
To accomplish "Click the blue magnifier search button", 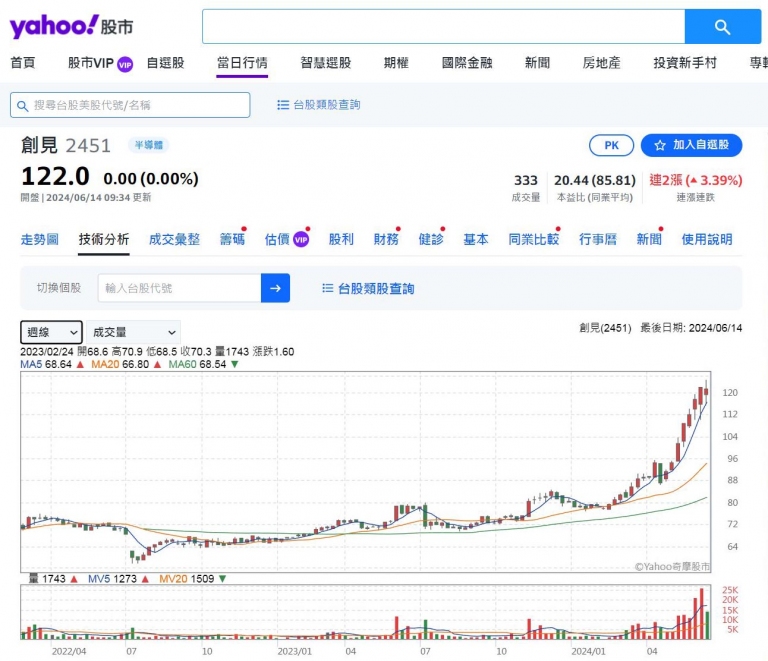I will (x=722, y=26).
